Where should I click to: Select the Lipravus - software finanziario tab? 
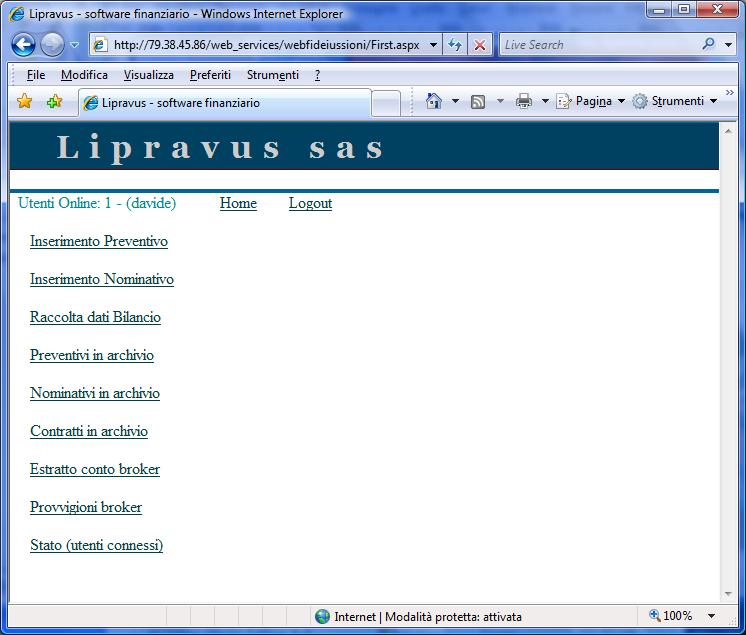click(x=225, y=103)
